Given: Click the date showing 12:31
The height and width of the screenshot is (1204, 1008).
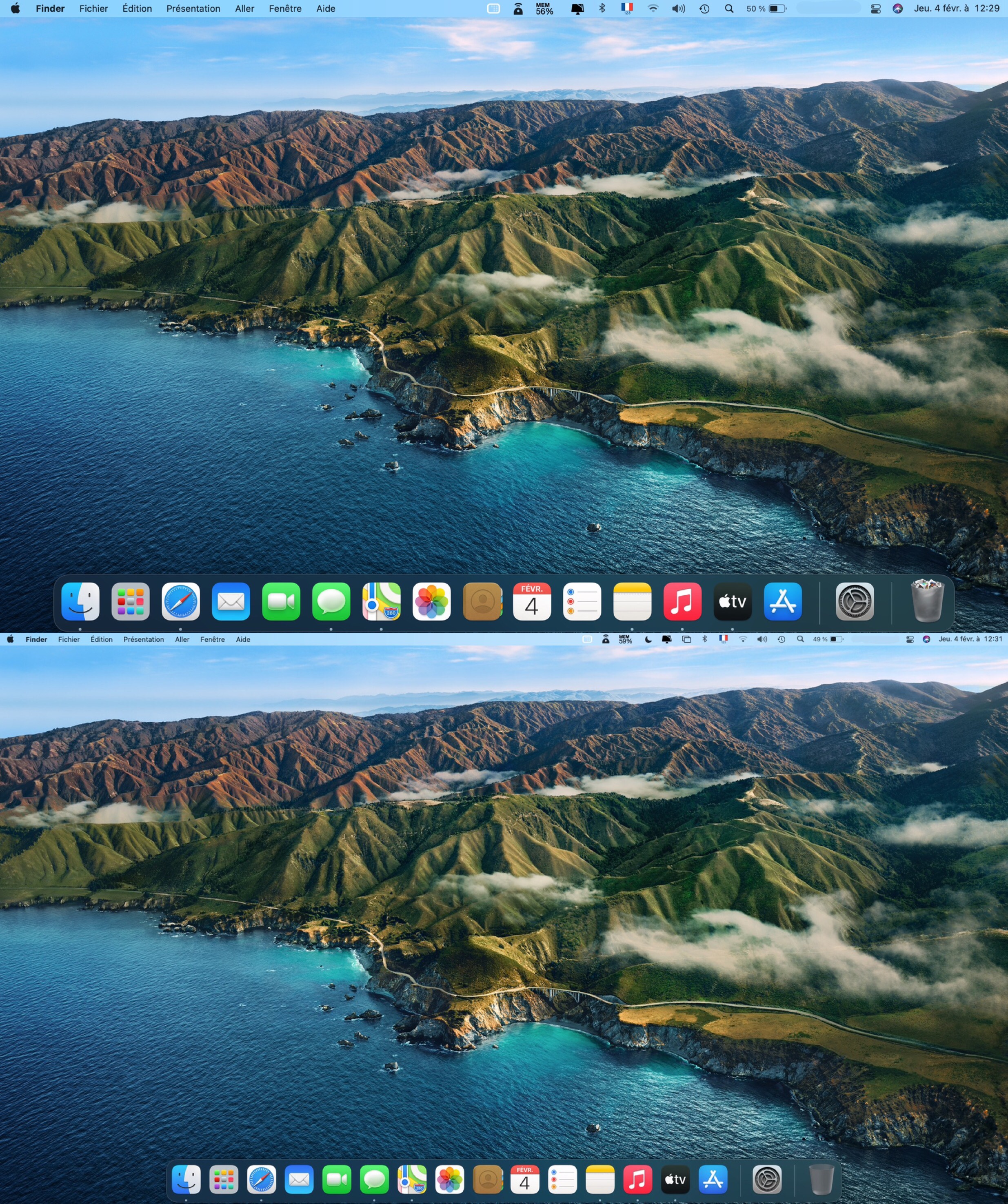Looking at the screenshot, I should click(x=970, y=639).
